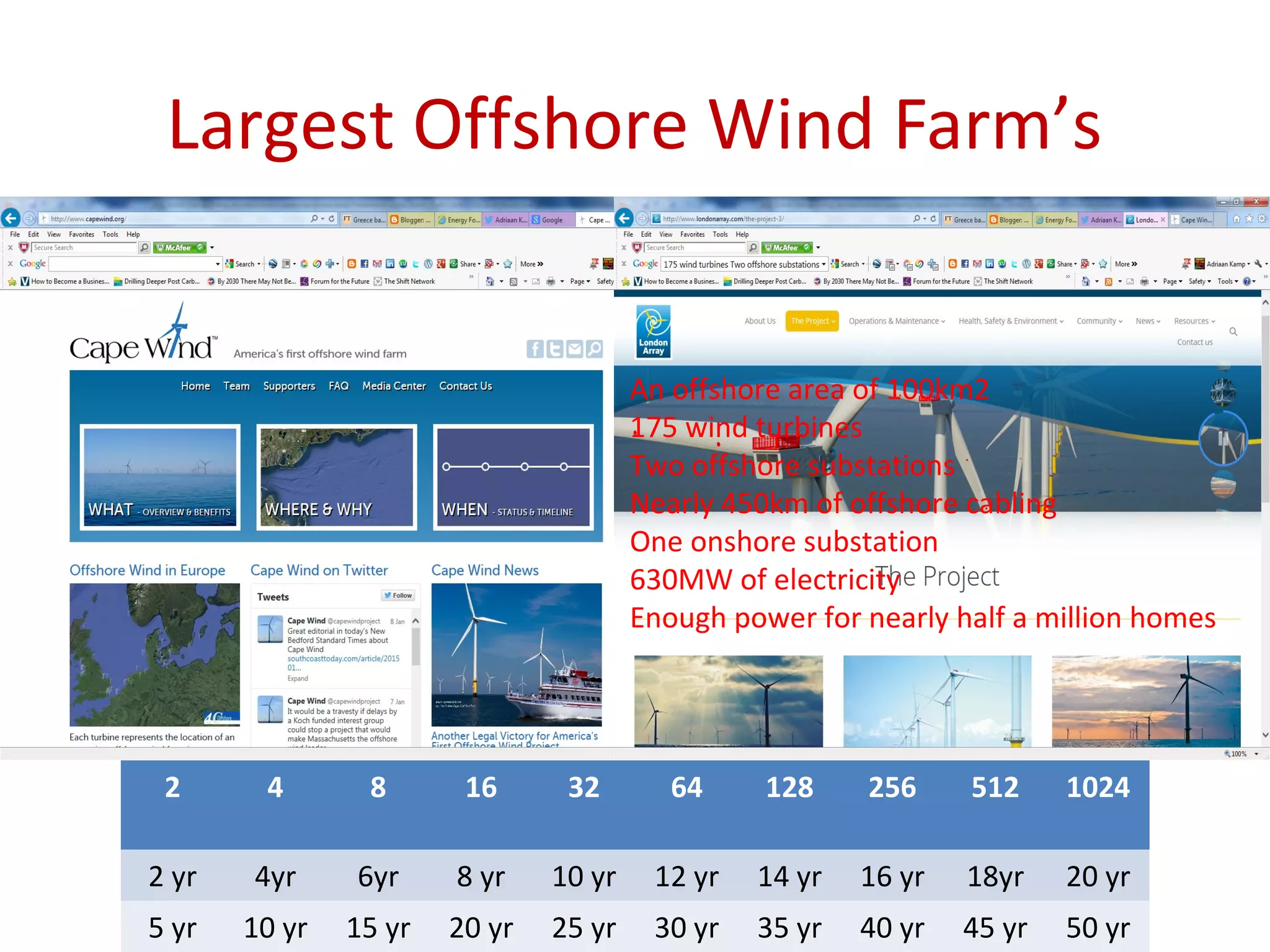
Task: Click the Media Center link on Cape Wind site
Action: pyautogui.click(x=394, y=386)
